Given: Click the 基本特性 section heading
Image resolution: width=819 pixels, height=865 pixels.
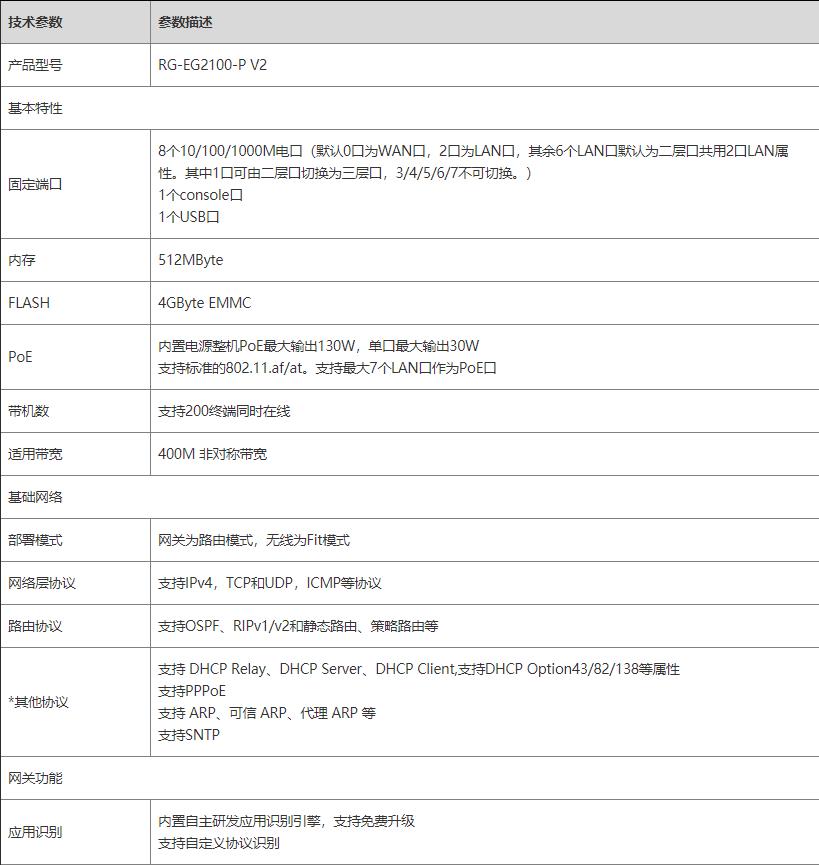Looking at the screenshot, I should (x=35, y=108).
